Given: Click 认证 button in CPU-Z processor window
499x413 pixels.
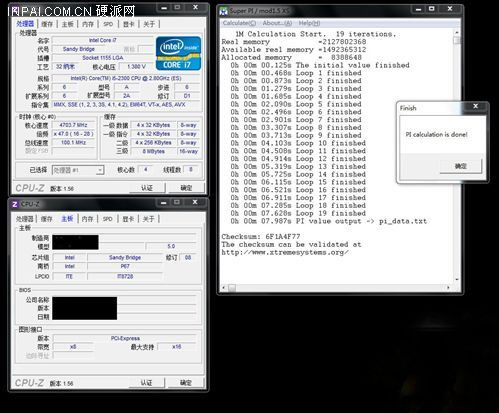Looking at the screenshot, I should point(147,188).
